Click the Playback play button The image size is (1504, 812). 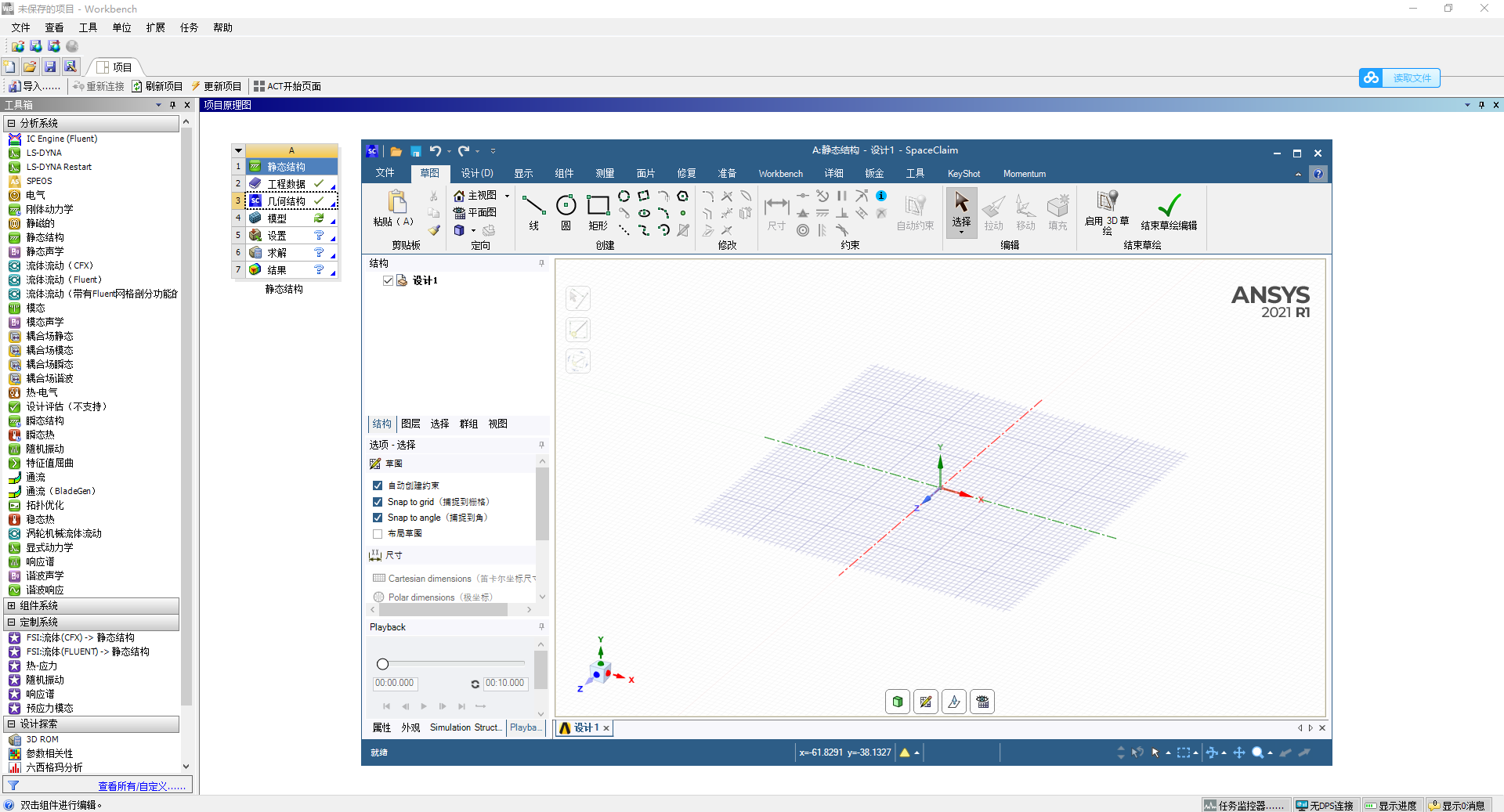424,706
